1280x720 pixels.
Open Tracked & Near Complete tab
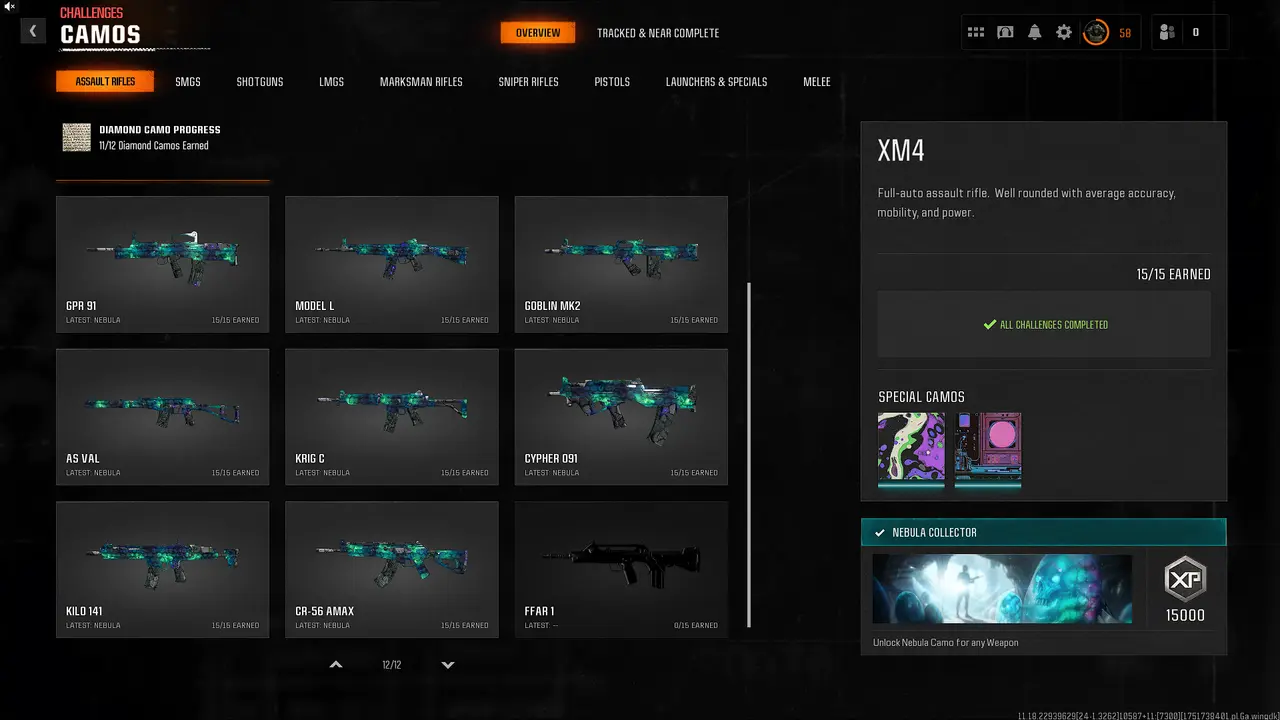(658, 33)
